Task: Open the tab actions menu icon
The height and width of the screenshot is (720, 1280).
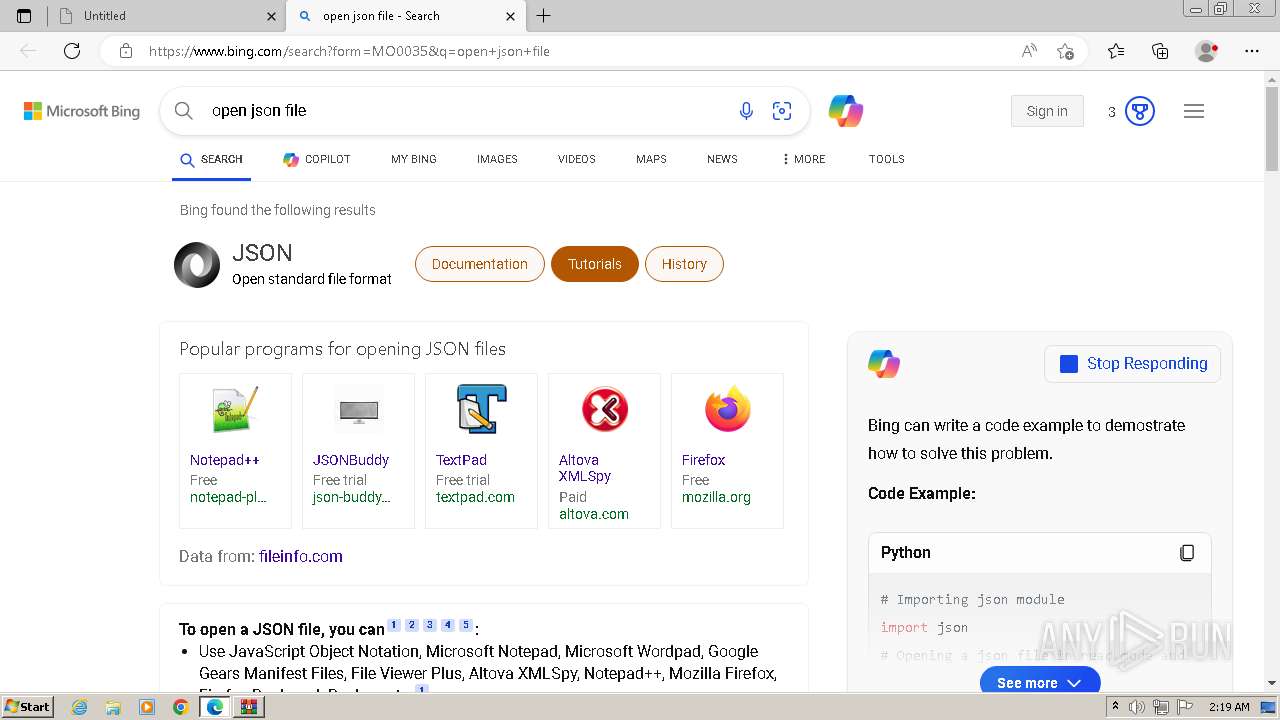Action: [x=24, y=16]
